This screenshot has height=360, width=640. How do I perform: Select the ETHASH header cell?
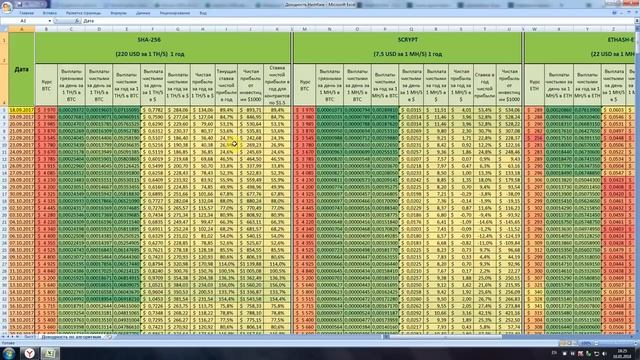pyautogui.click(x=580, y=47)
